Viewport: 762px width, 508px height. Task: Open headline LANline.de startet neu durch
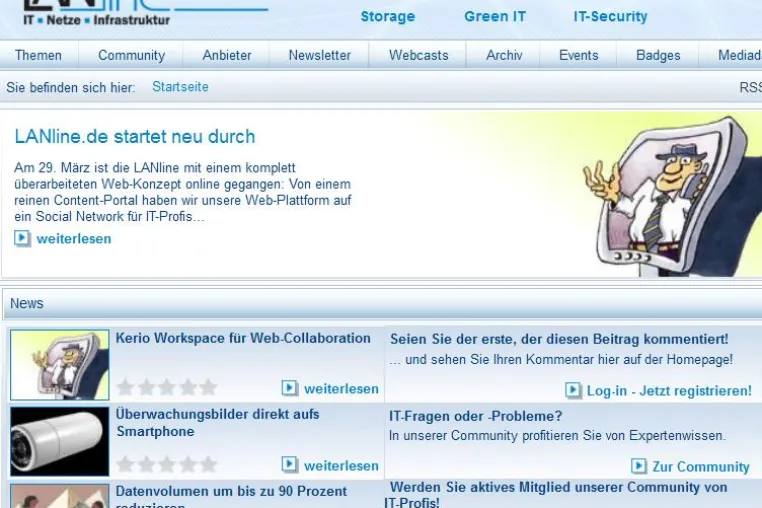135,137
